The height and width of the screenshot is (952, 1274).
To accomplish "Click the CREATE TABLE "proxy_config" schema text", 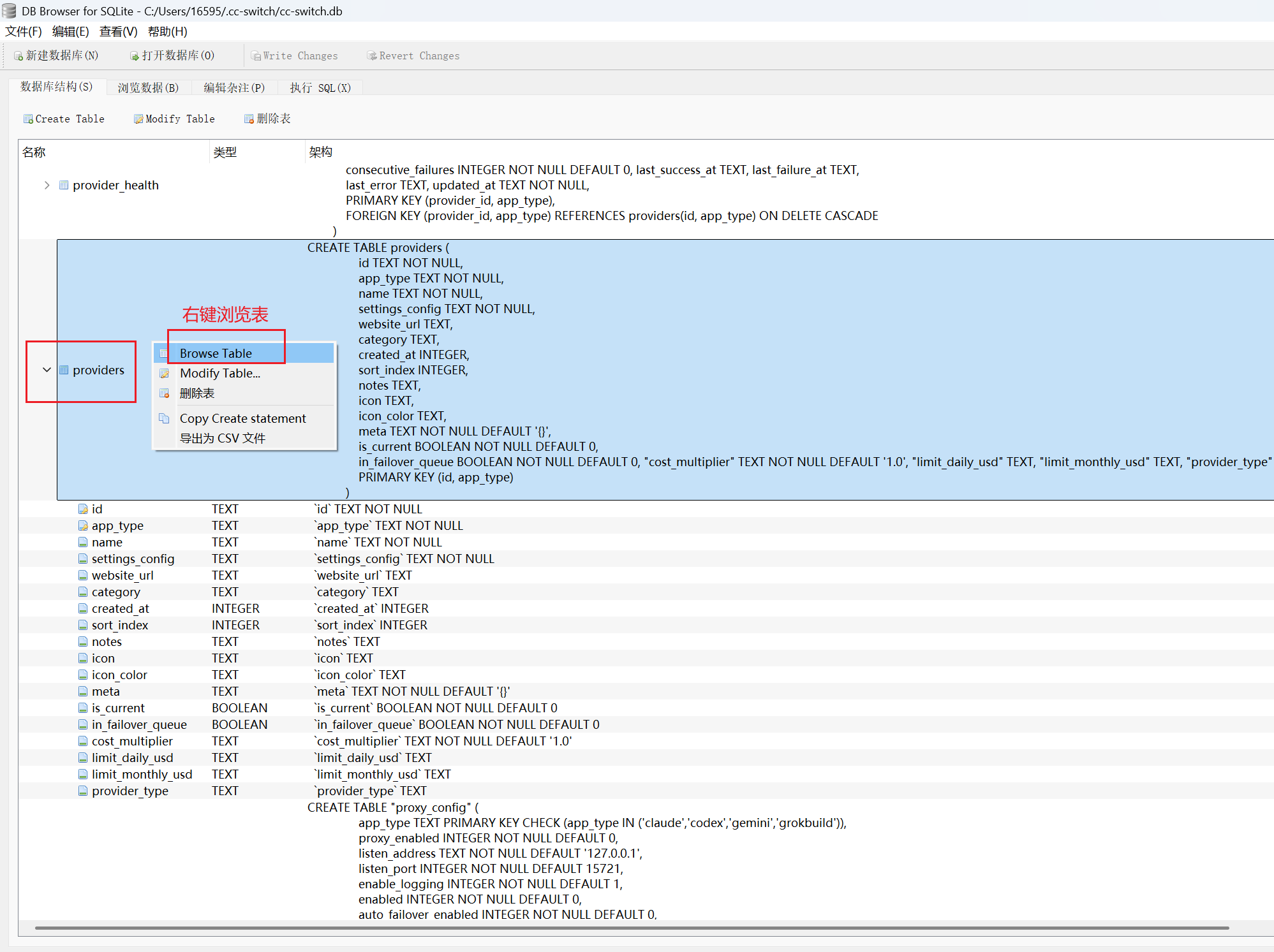I will pyautogui.click(x=393, y=807).
